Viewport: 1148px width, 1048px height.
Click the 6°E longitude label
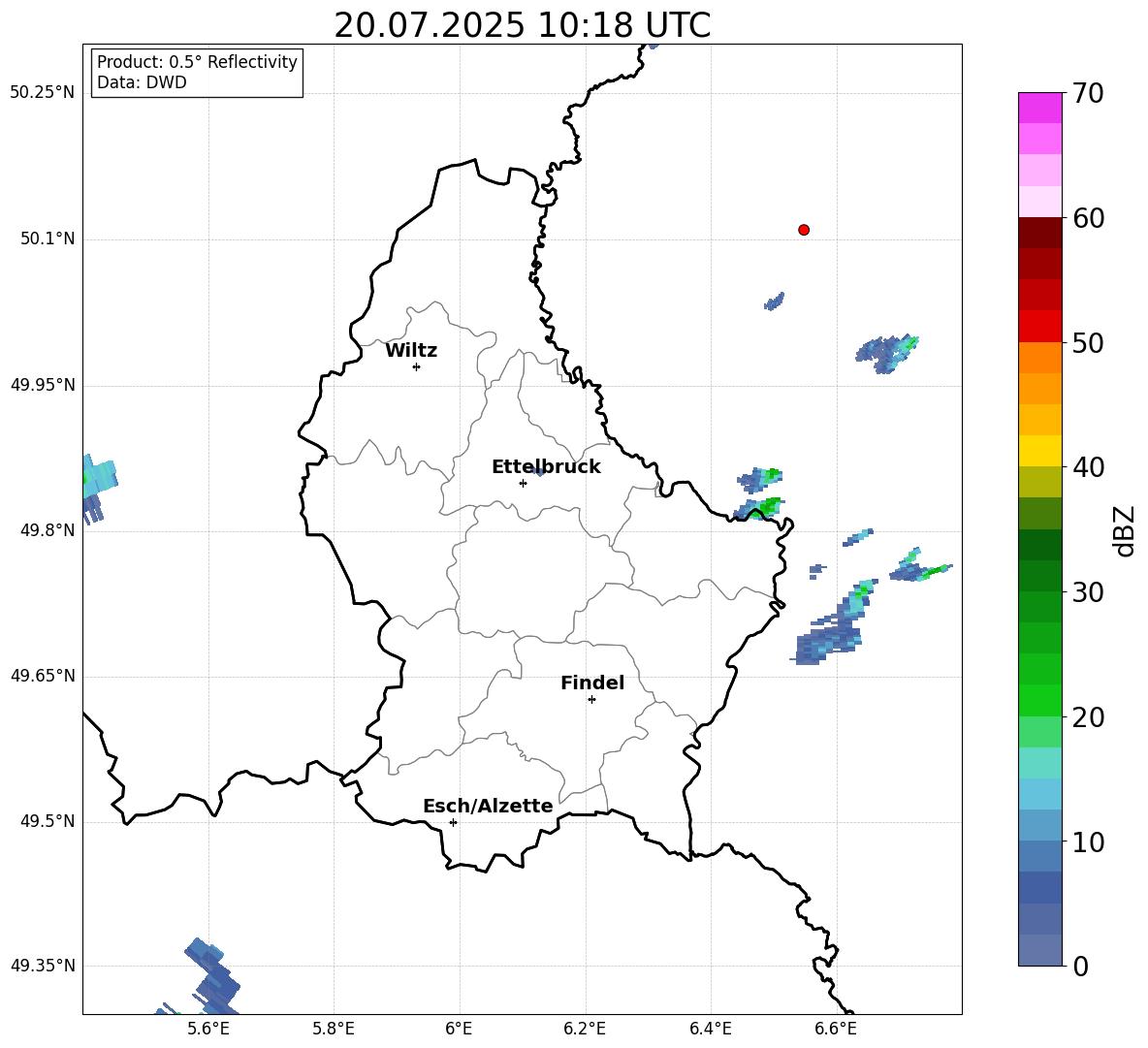click(459, 1029)
